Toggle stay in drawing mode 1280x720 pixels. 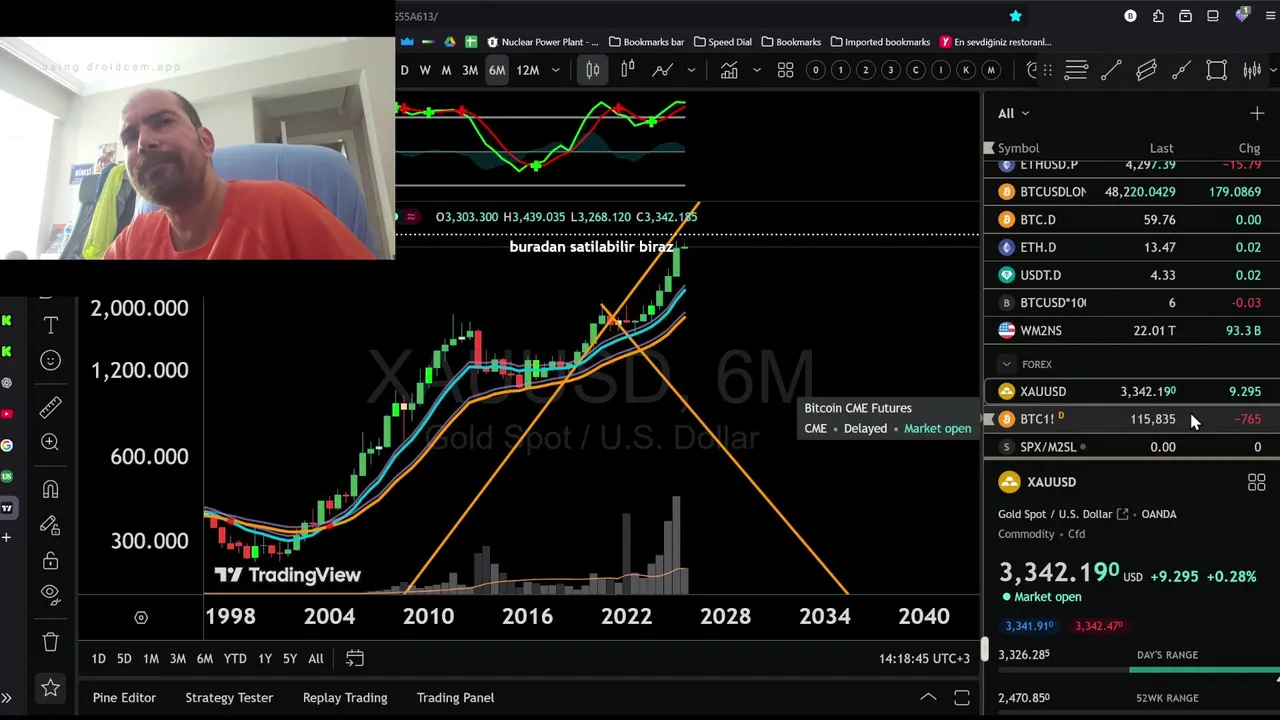click(50, 525)
